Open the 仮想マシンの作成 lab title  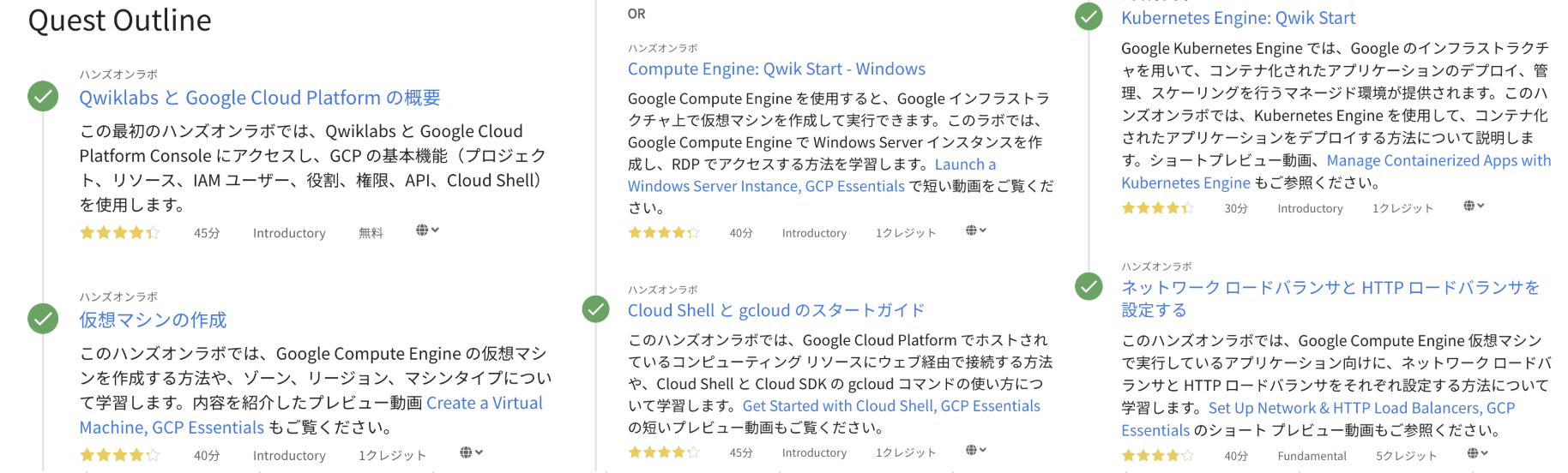153,320
